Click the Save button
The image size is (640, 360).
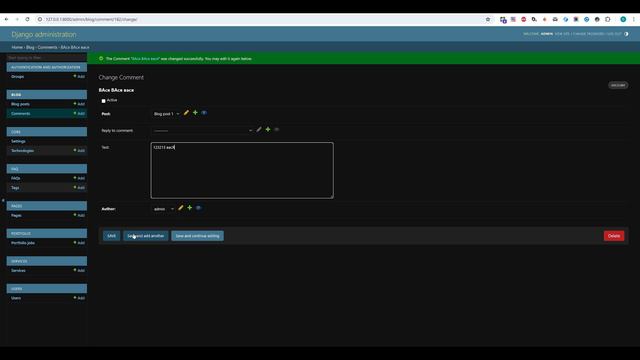[111, 236]
